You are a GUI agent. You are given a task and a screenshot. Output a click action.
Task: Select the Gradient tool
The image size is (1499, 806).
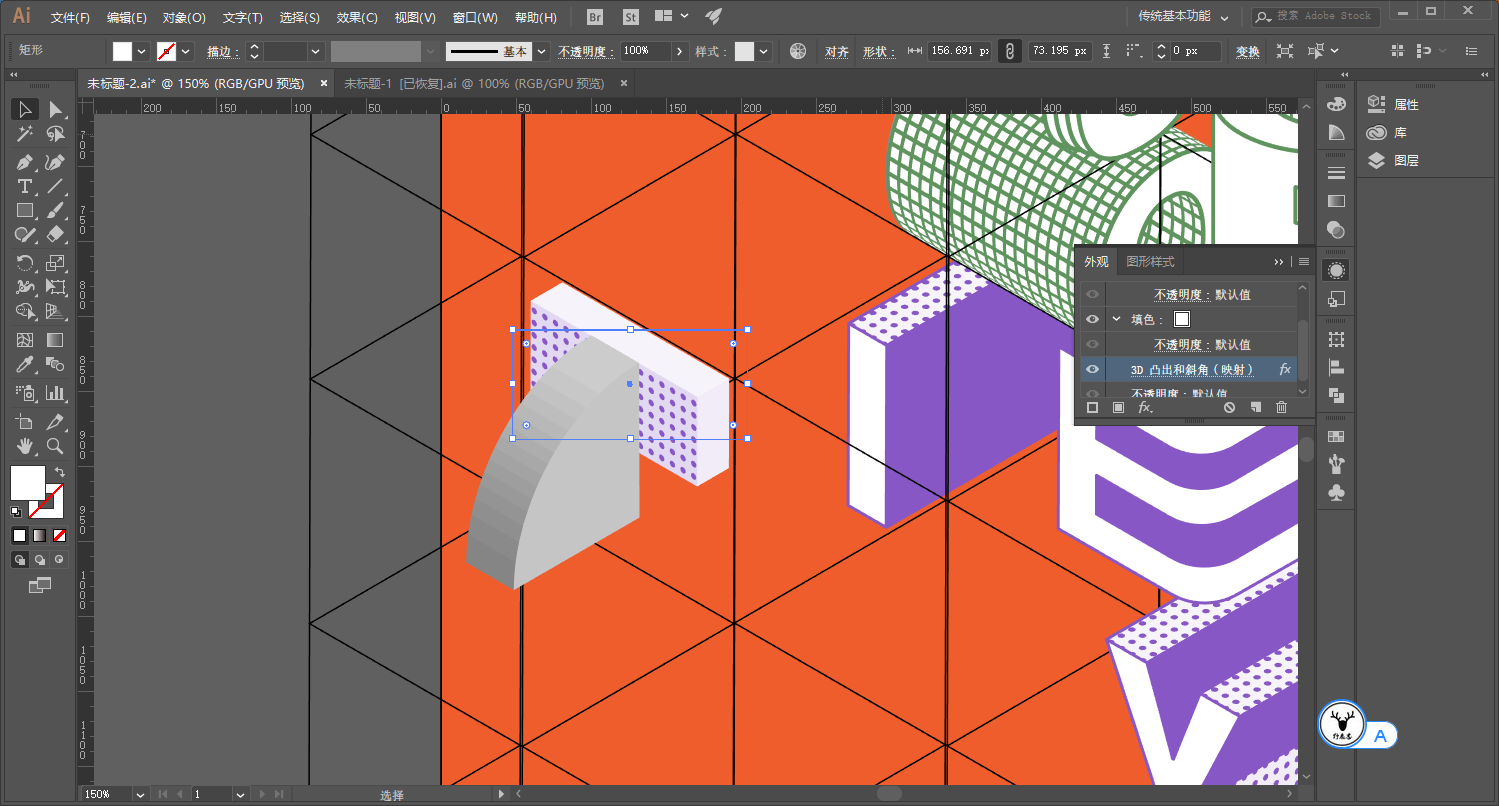click(x=55, y=341)
